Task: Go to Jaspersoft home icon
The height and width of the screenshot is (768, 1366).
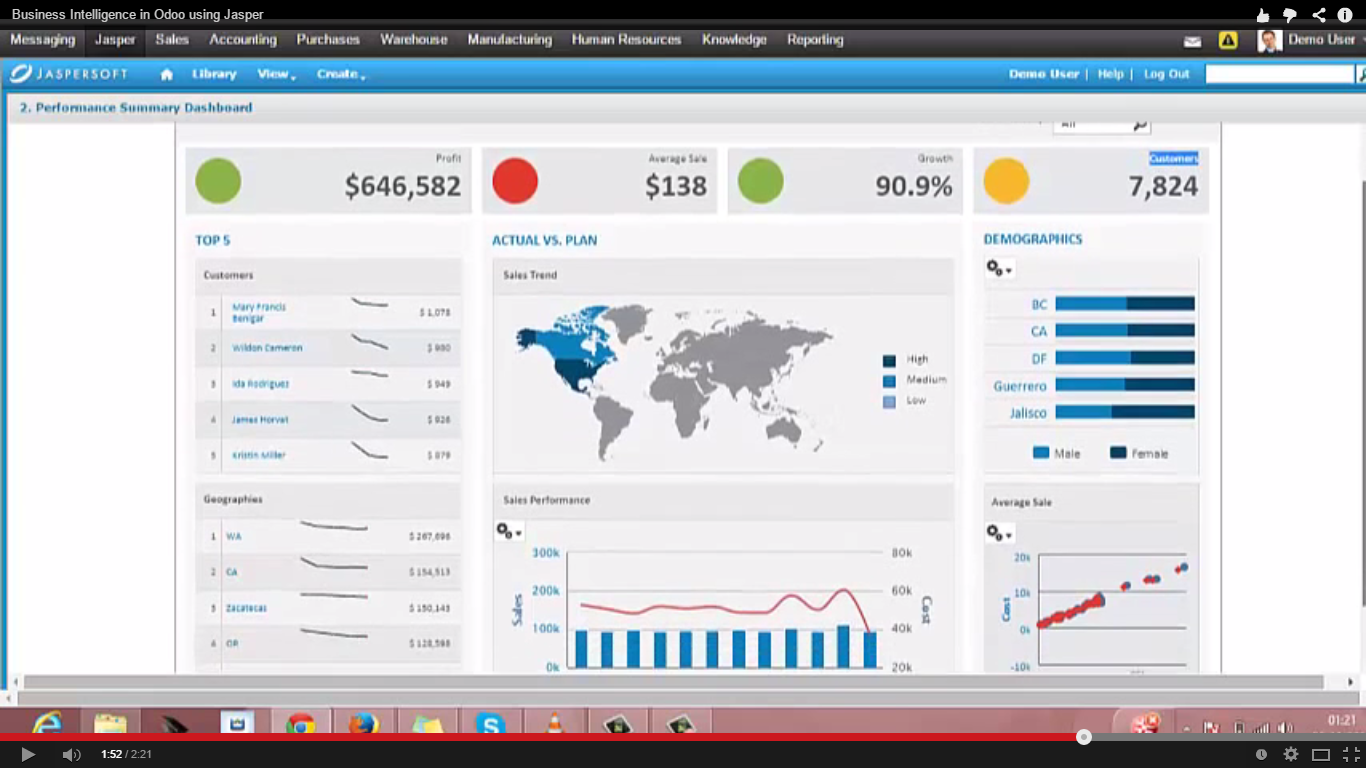Action: [166, 74]
